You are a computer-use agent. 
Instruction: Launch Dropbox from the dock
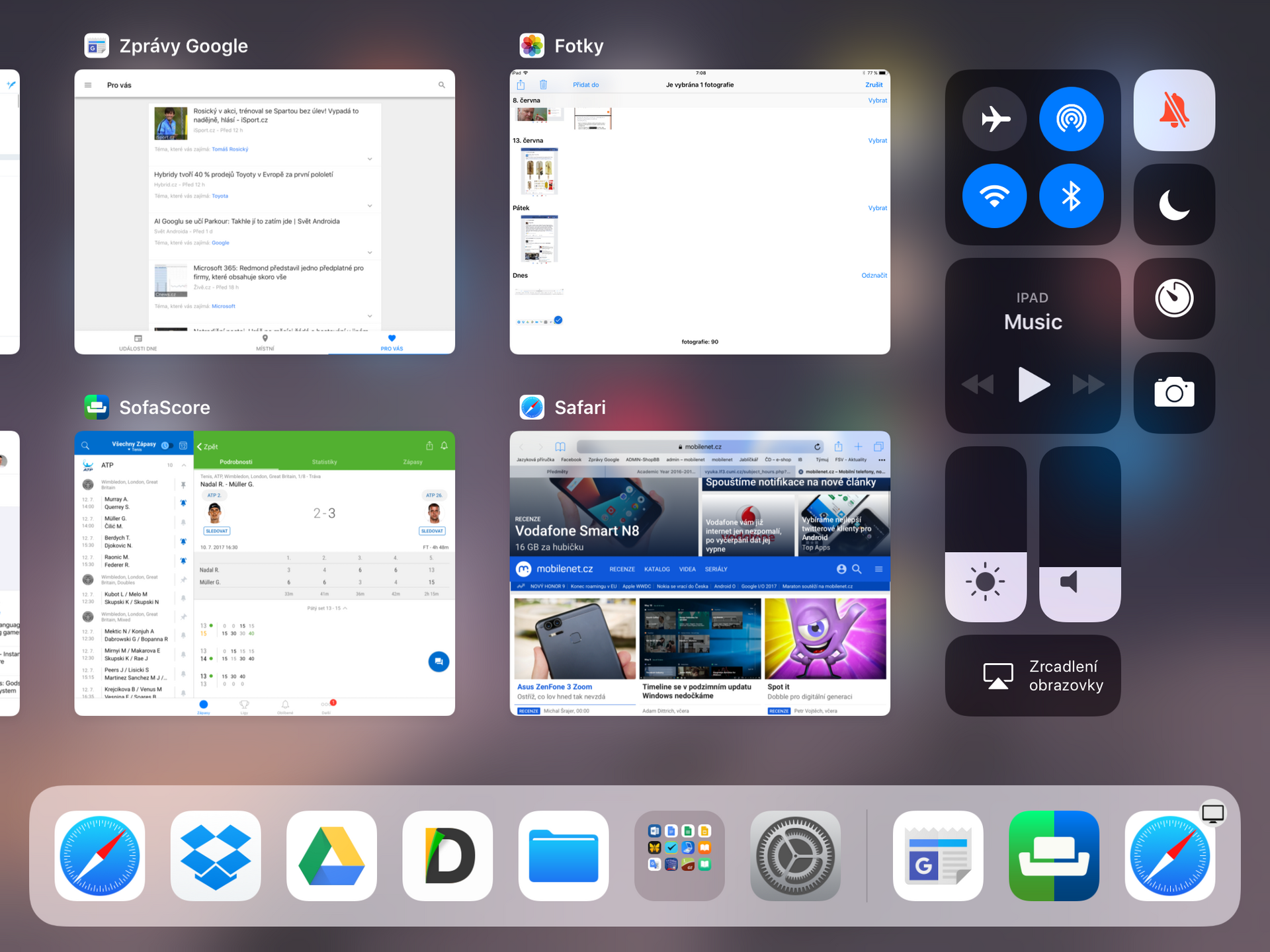[215, 855]
